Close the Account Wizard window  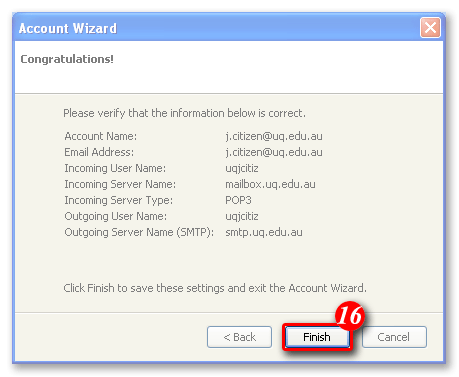pos(430,27)
